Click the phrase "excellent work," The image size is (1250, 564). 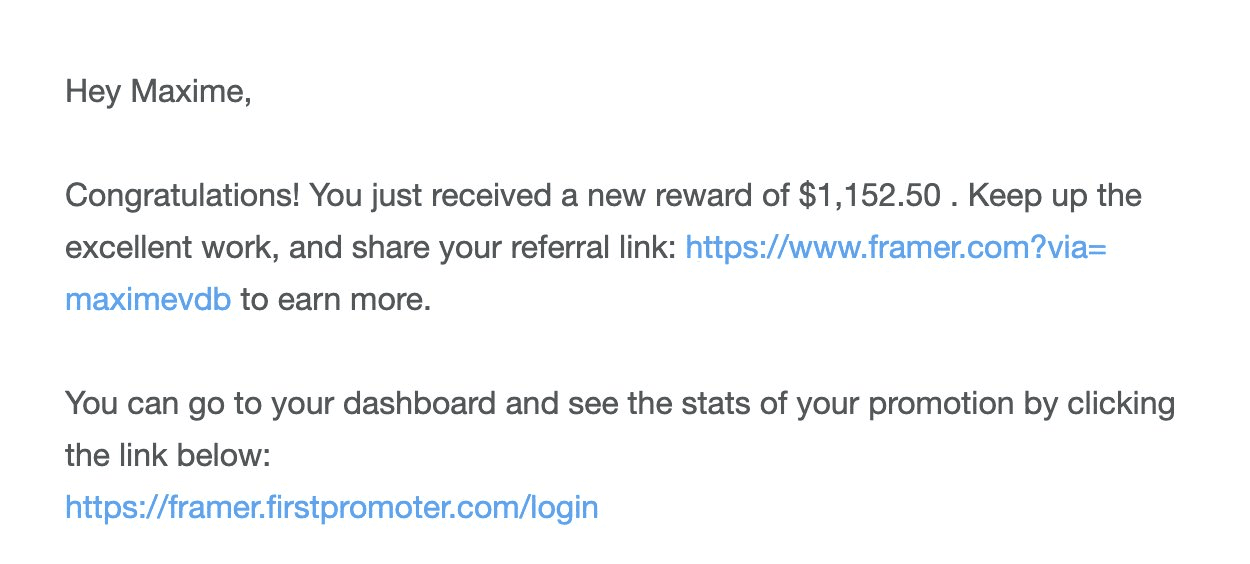coord(172,248)
